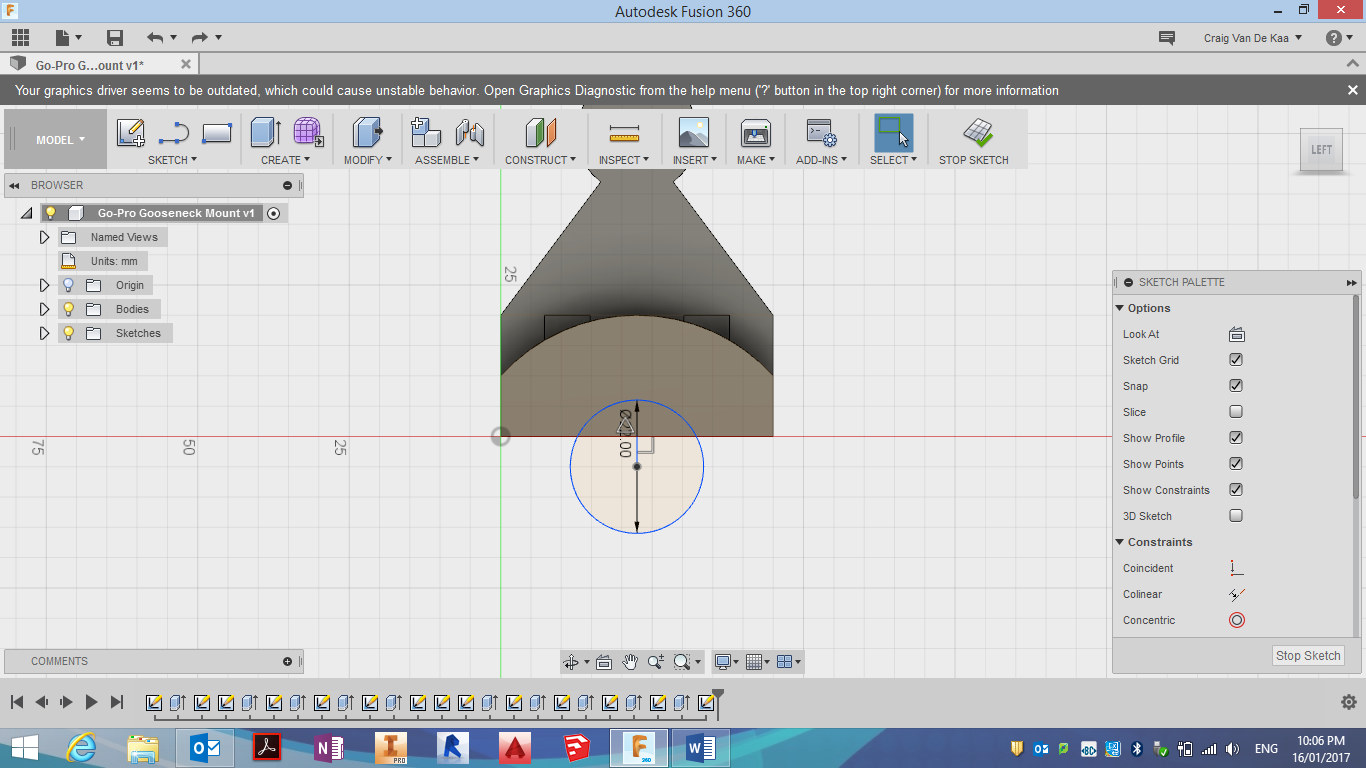Select the Pan hand tool

[x=630, y=662]
